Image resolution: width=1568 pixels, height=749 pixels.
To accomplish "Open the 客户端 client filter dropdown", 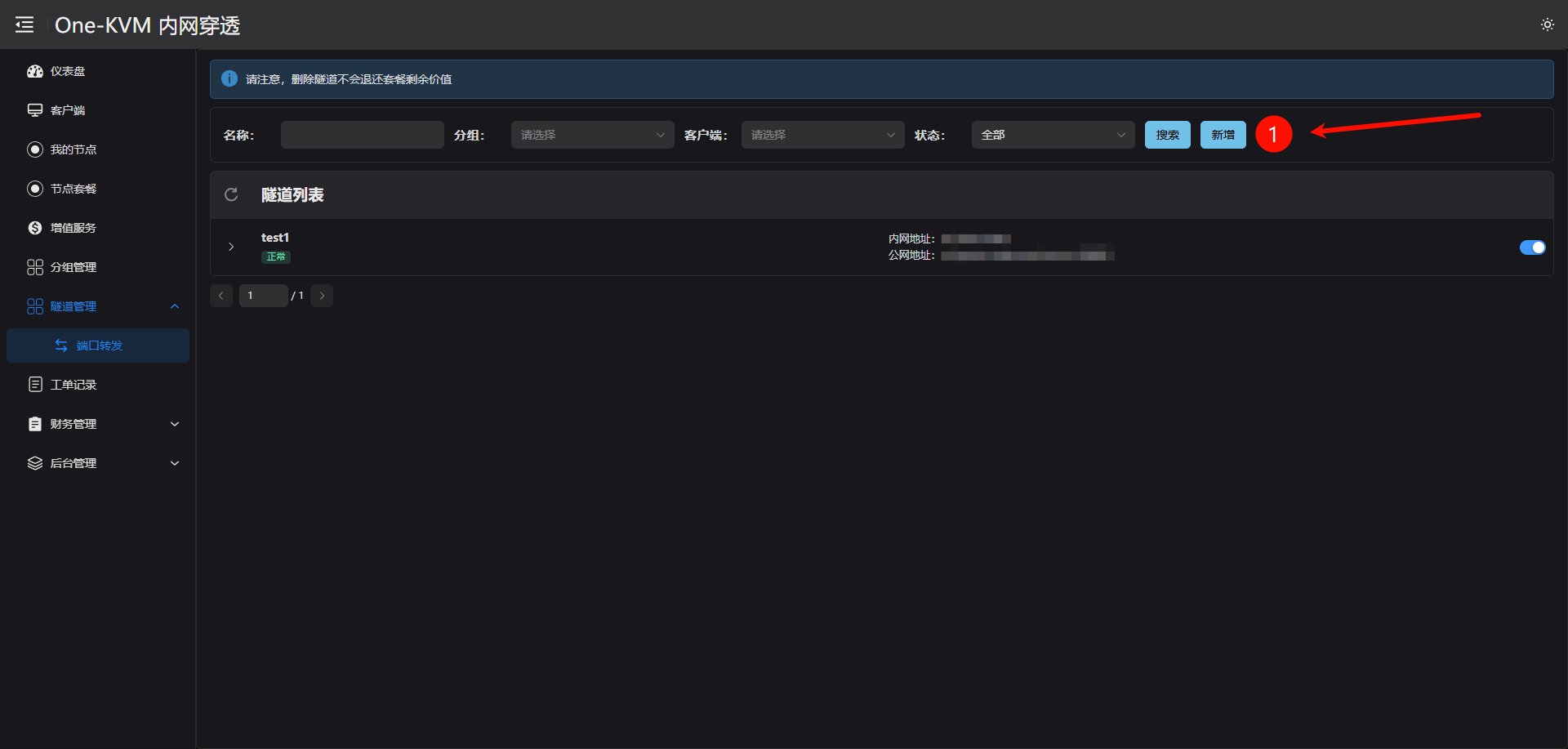I will tap(822, 135).
